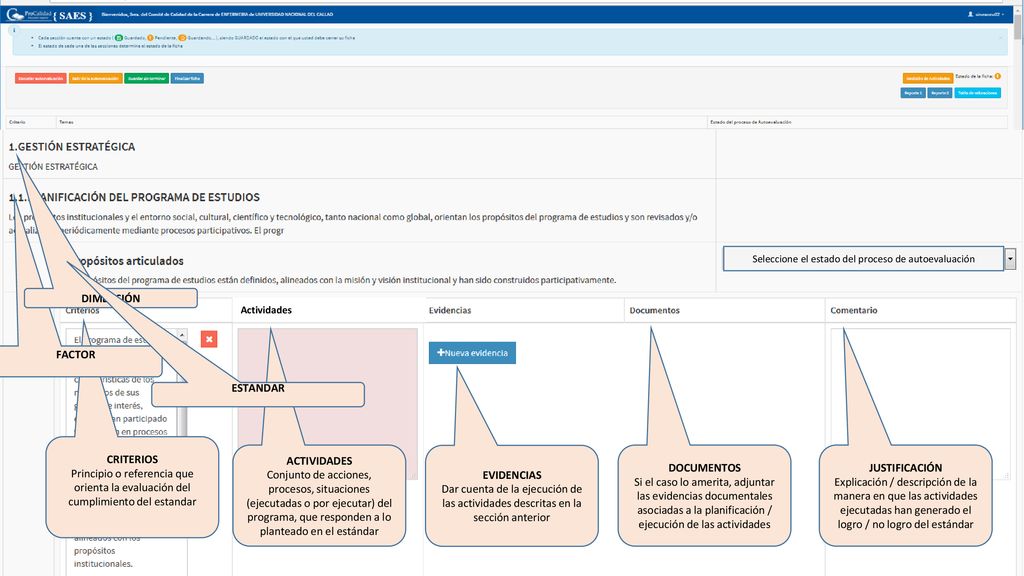The image size is (1024, 576).
Task: Click the orange Estado de la ficha status icon
Action: click(x=997, y=76)
